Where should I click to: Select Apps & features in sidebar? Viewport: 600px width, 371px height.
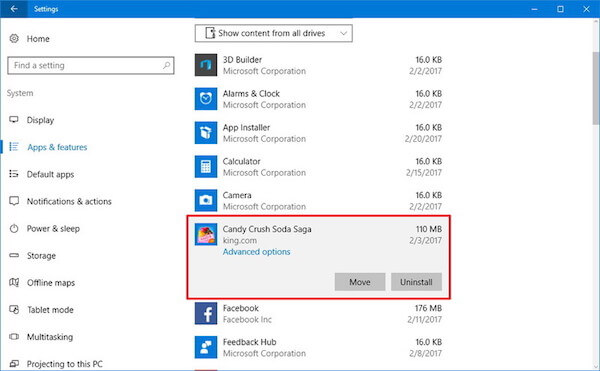tap(57, 147)
